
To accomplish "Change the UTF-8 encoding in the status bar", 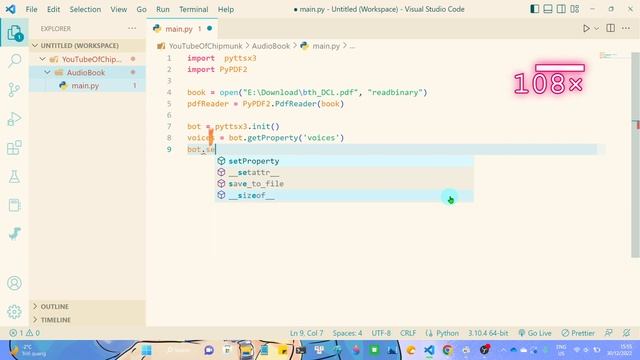I will point(381,333).
